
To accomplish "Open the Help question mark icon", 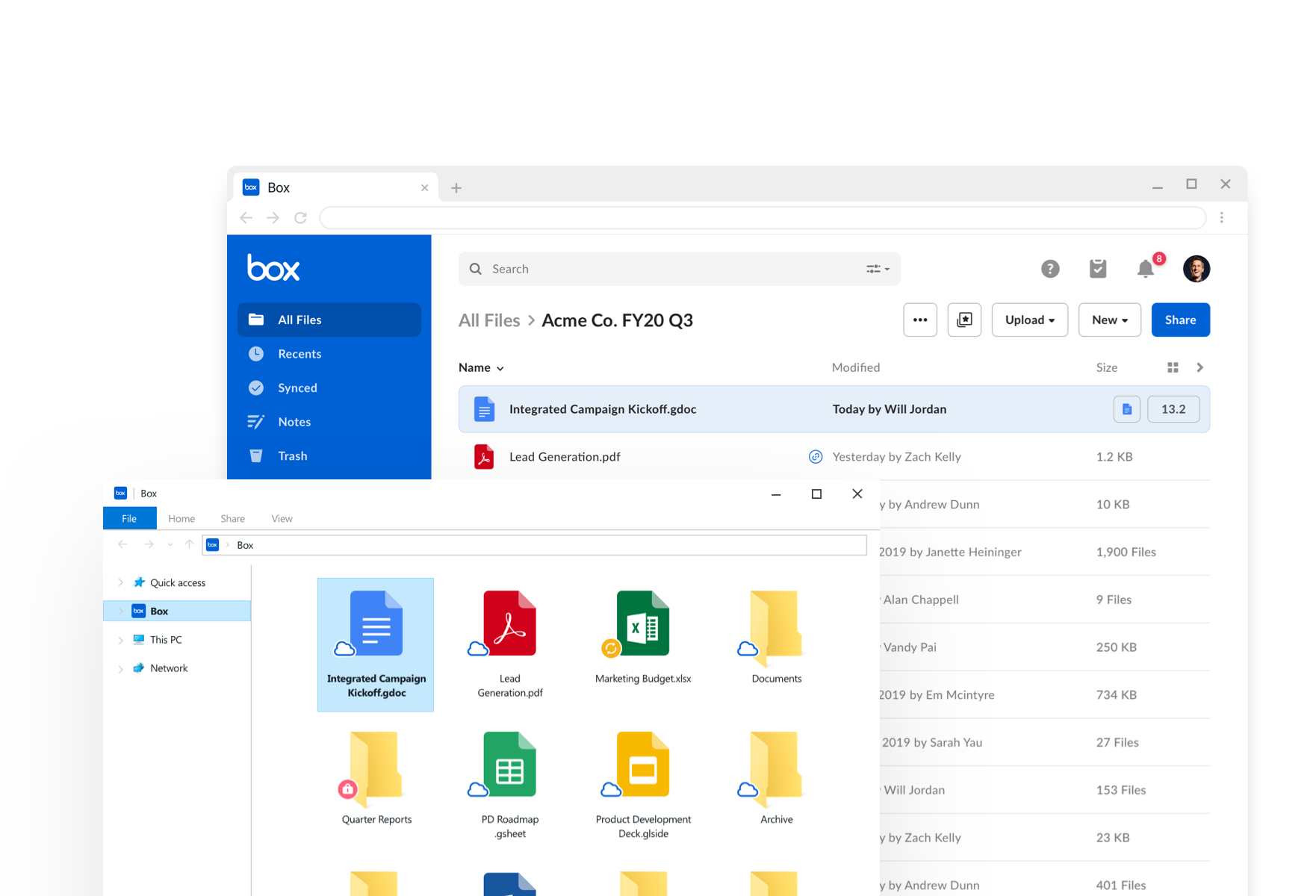I will tap(1050, 269).
